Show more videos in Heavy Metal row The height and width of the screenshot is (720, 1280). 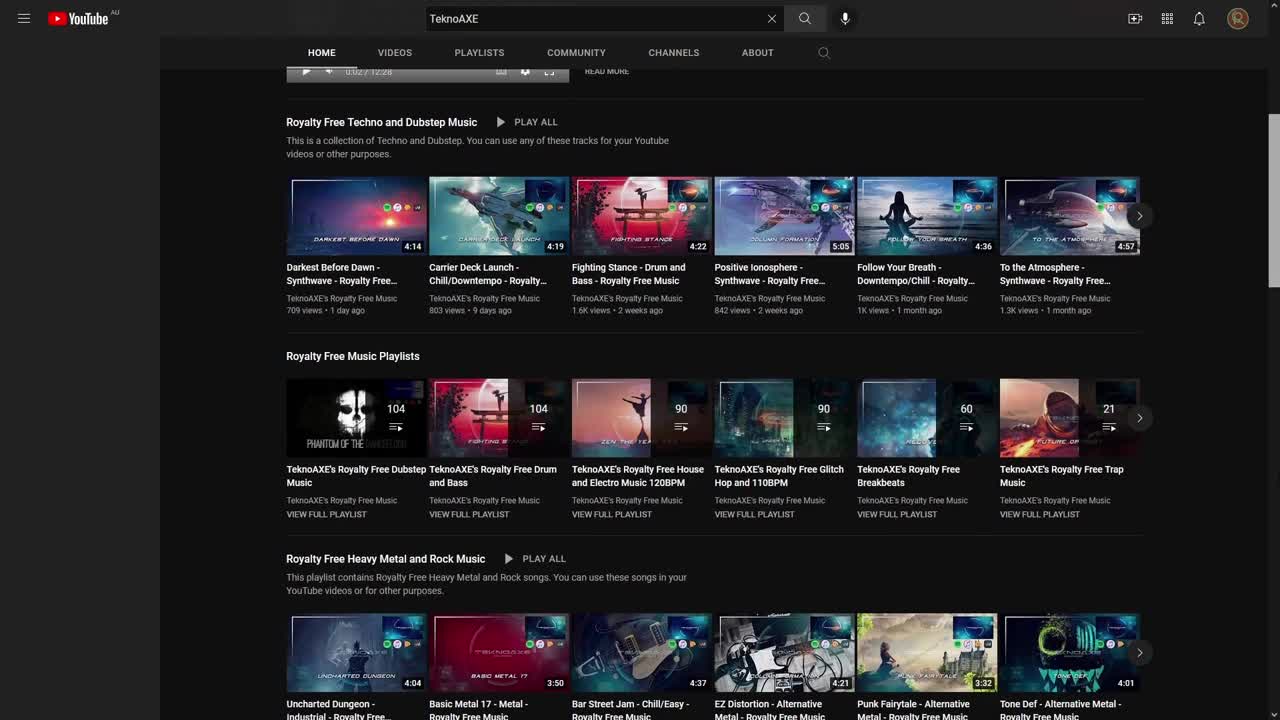click(1139, 652)
